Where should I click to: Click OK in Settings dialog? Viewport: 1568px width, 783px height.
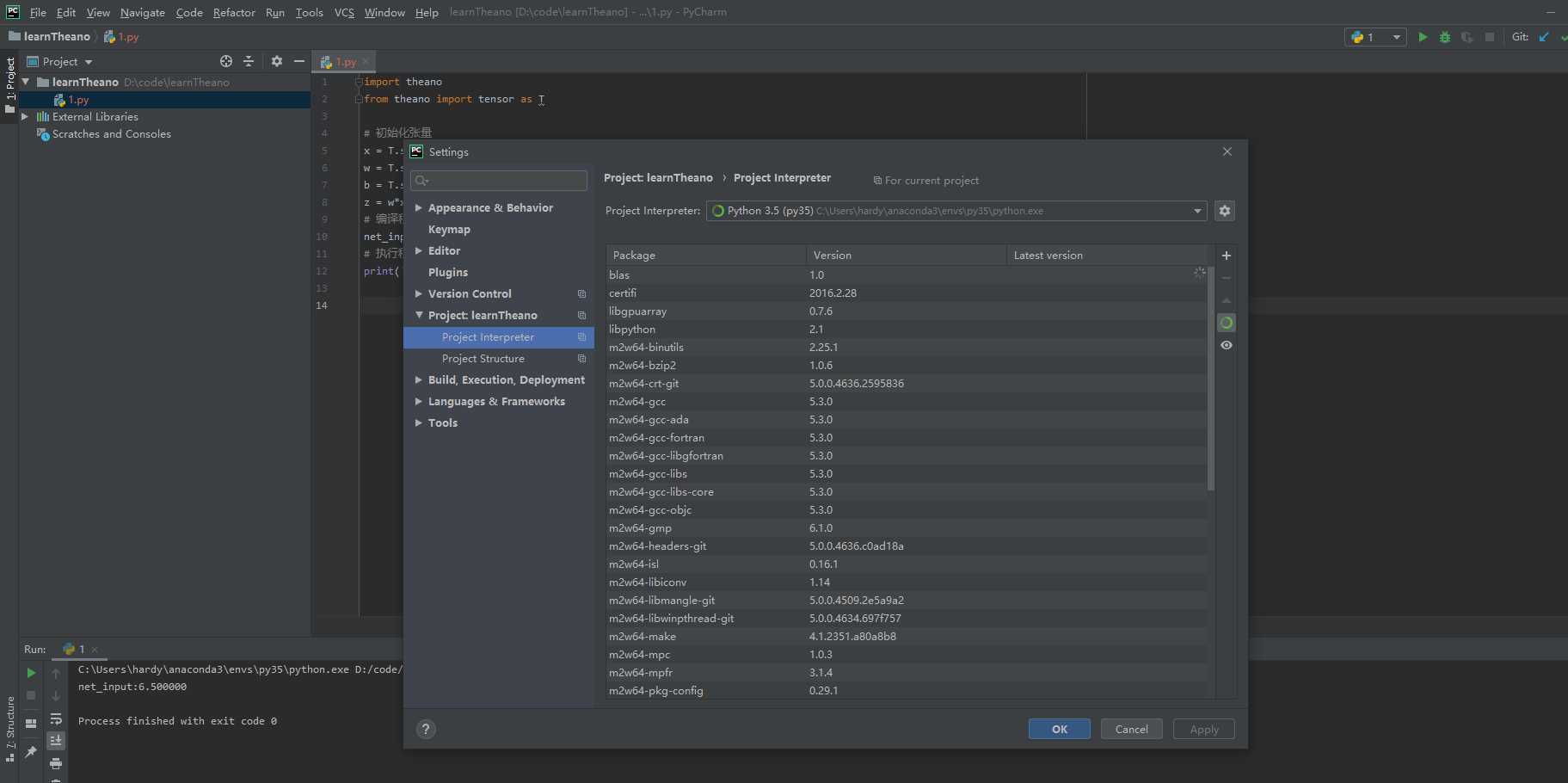(1059, 729)
